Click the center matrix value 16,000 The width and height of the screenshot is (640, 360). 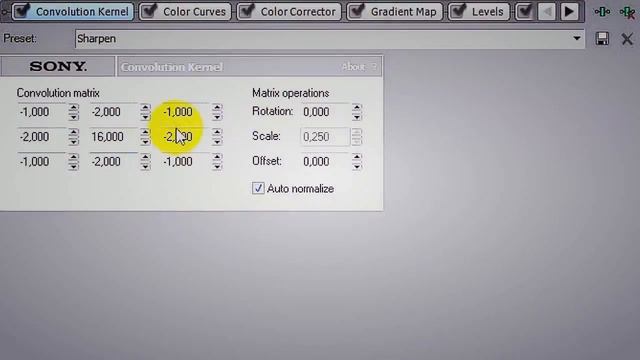pos(113,137)
